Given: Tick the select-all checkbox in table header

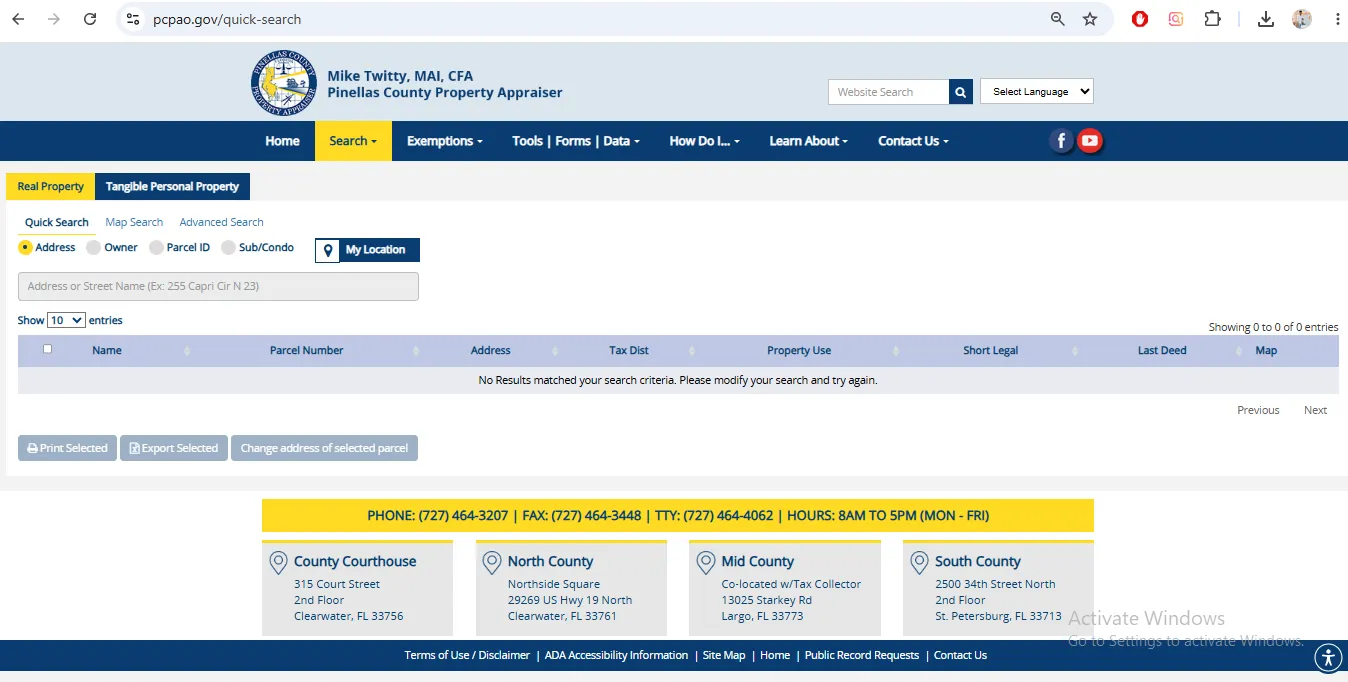Looking at the screenshot, I should click(x=47, y=349).
